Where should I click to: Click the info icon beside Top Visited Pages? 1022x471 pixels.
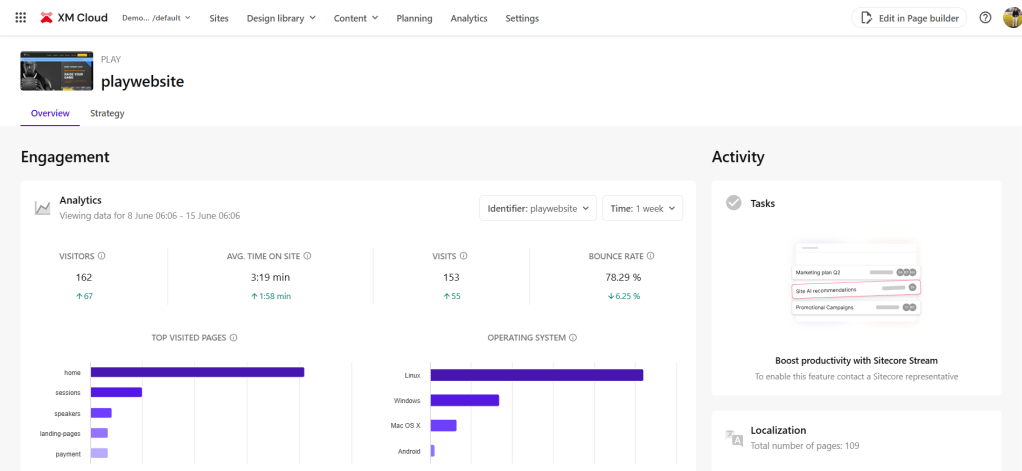pyautogui.click(x=233, y=338)
